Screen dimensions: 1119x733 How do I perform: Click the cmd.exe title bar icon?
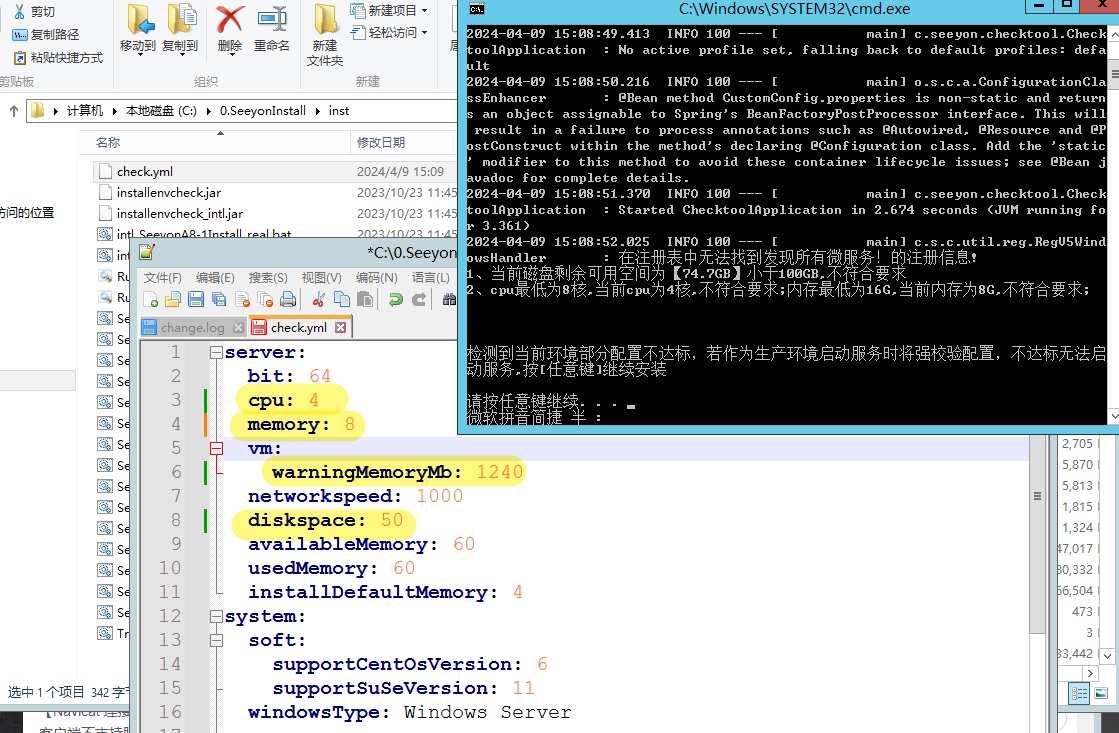477,9
